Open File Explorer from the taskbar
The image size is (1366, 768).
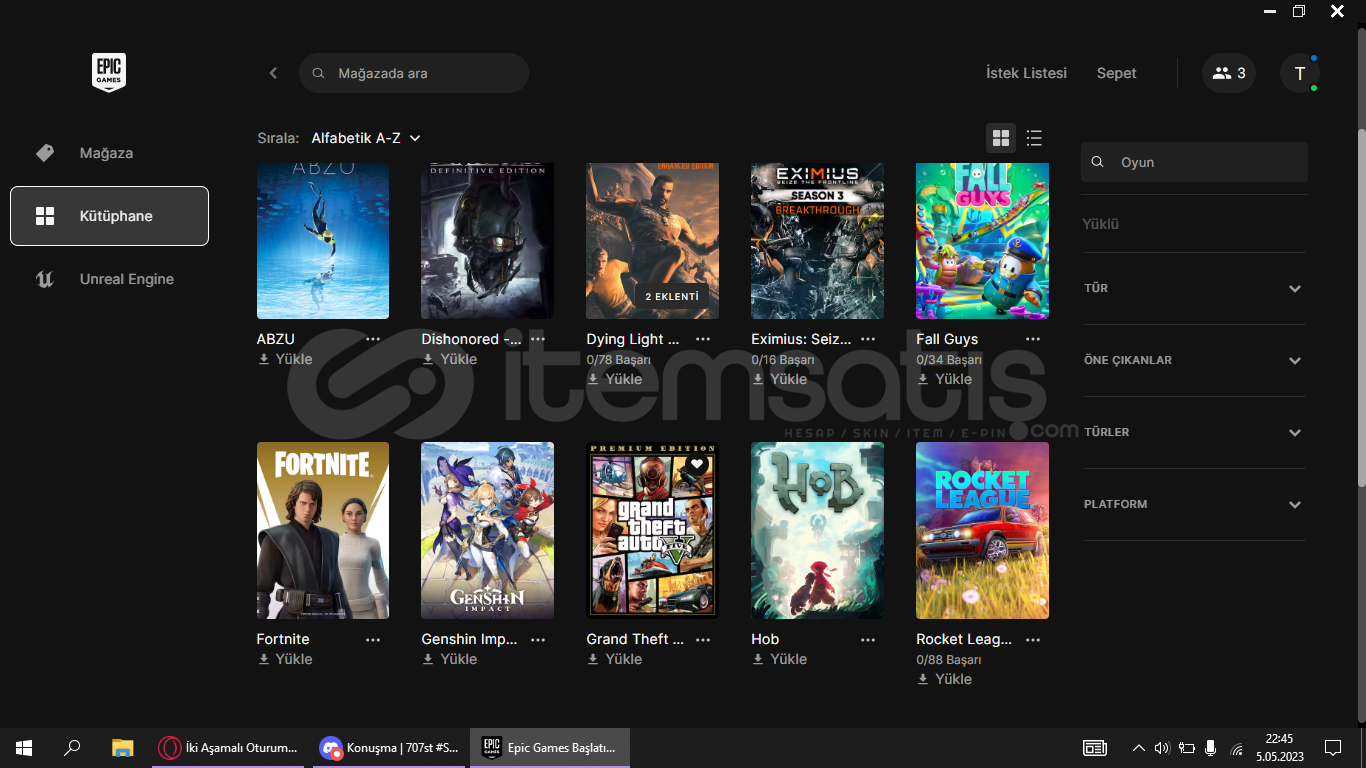[x=122, y=747]
